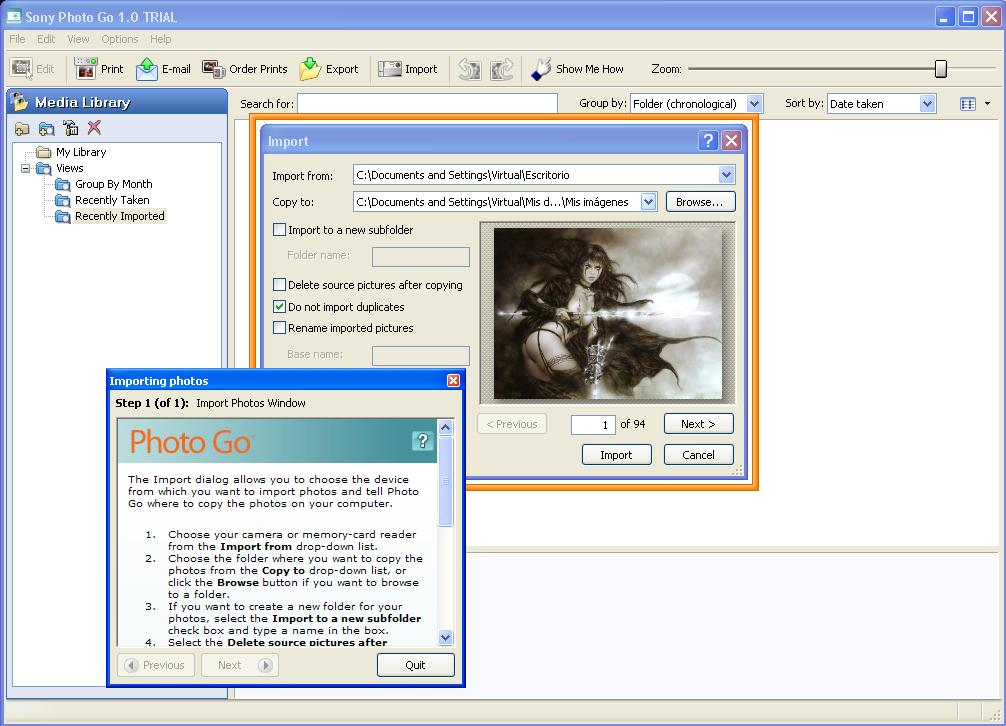Click the picture number field

[593, 425]
